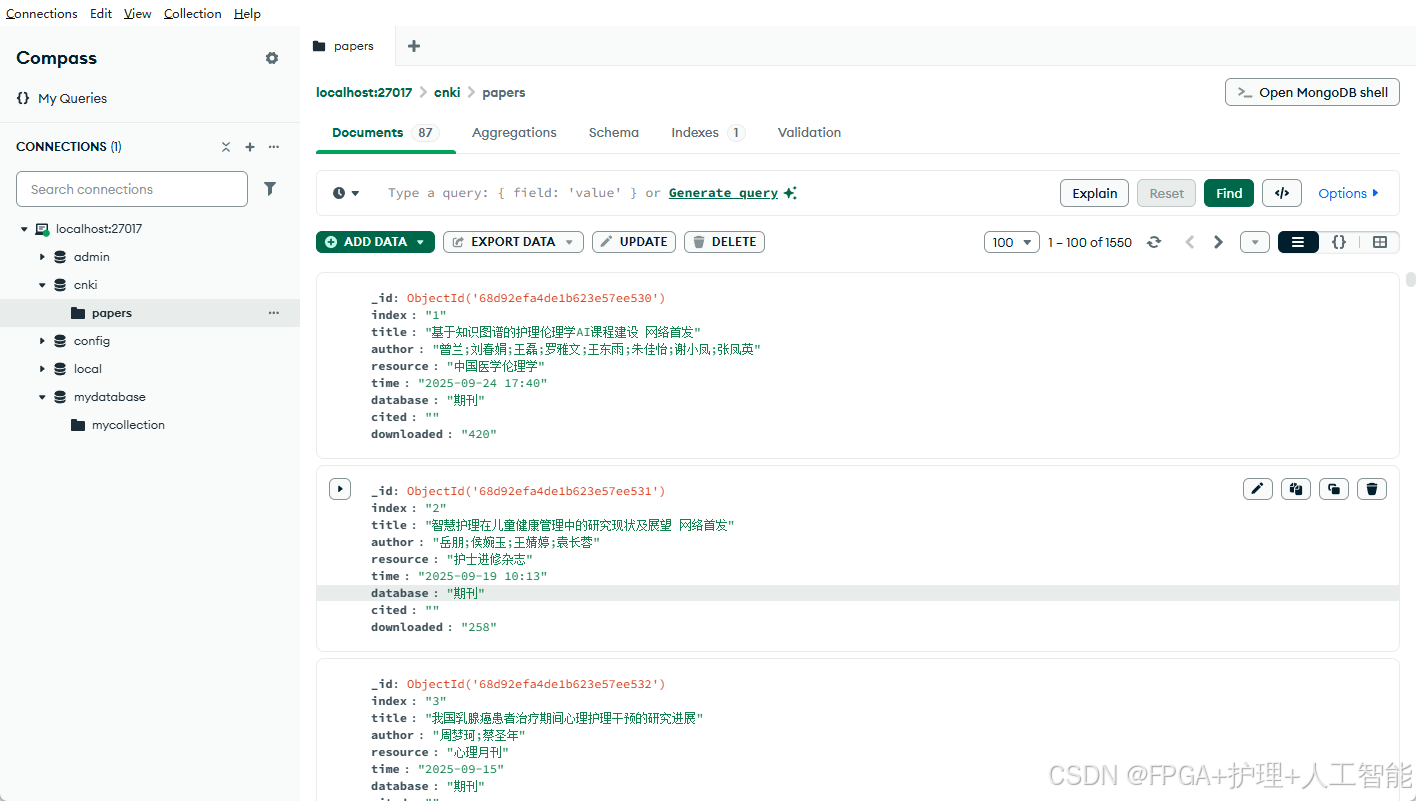Viewport: 1416px width, 801px height.
Task: Switch to table view of documents
Action: [x=1380, y=242]
